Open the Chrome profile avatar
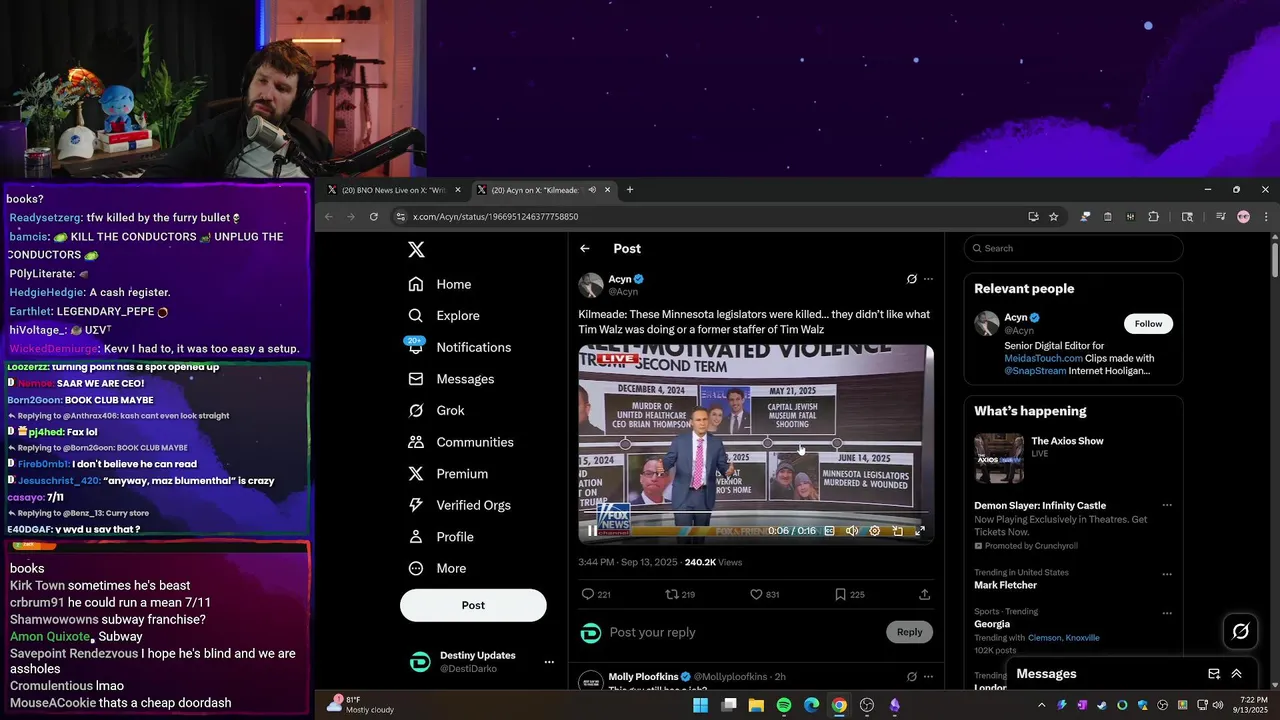This screenshot has height=720, width=1280. (x=1243, y=216)
